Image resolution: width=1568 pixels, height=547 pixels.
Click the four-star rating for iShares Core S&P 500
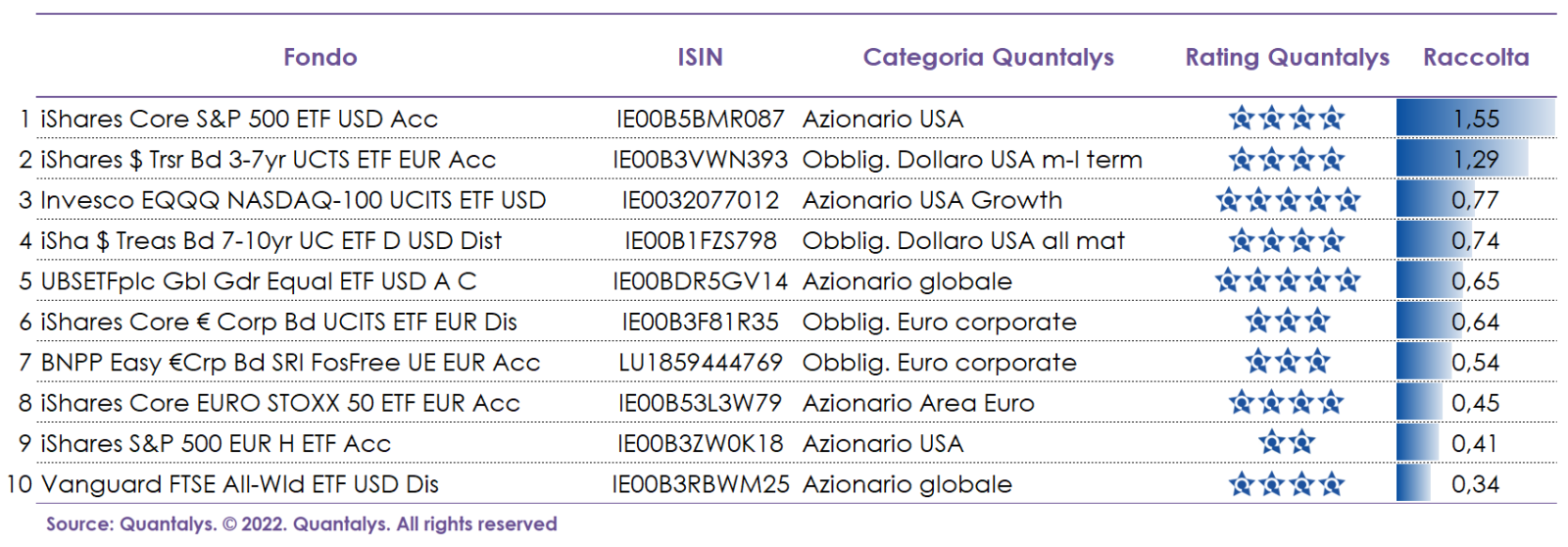[1286, 119]
